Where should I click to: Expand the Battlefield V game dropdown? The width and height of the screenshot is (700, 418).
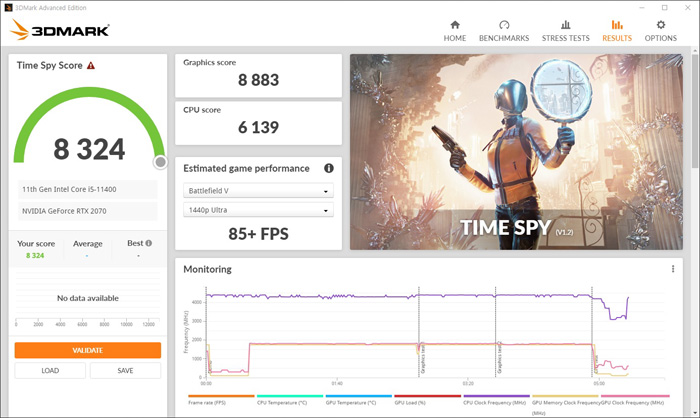[258, 191]
